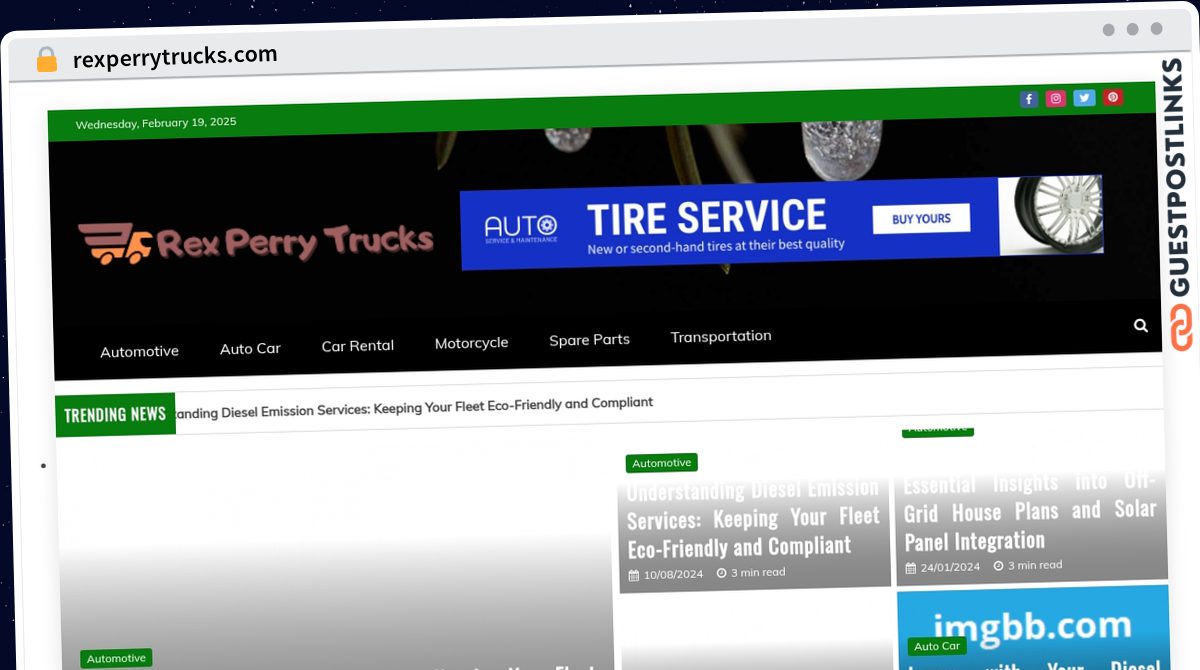Open the trending Diesel Emission Services headline
Viewport: 1200px width, 670px height.
point(414,407)
